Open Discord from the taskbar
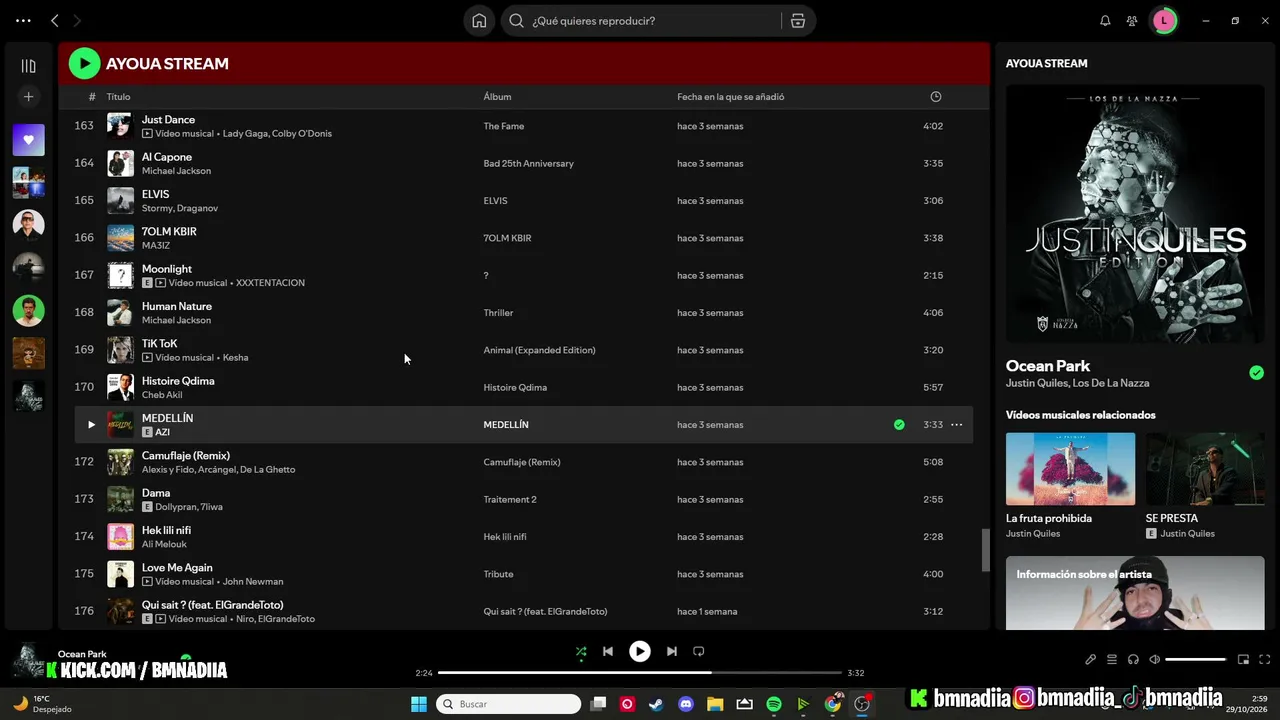 pyautogui.click(x=686, y=704)
